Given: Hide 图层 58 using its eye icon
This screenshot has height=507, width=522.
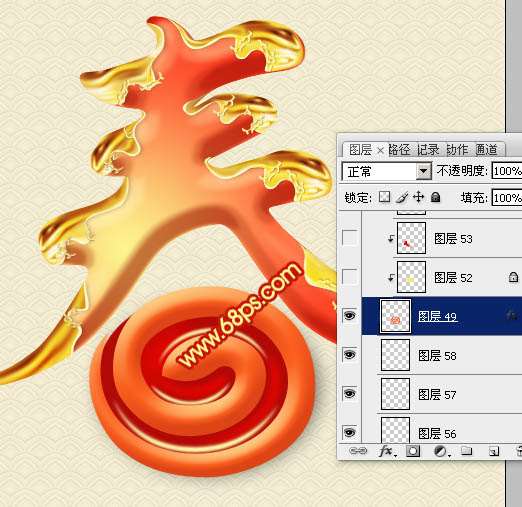Looking at the screenshot, I should [349, 354].
